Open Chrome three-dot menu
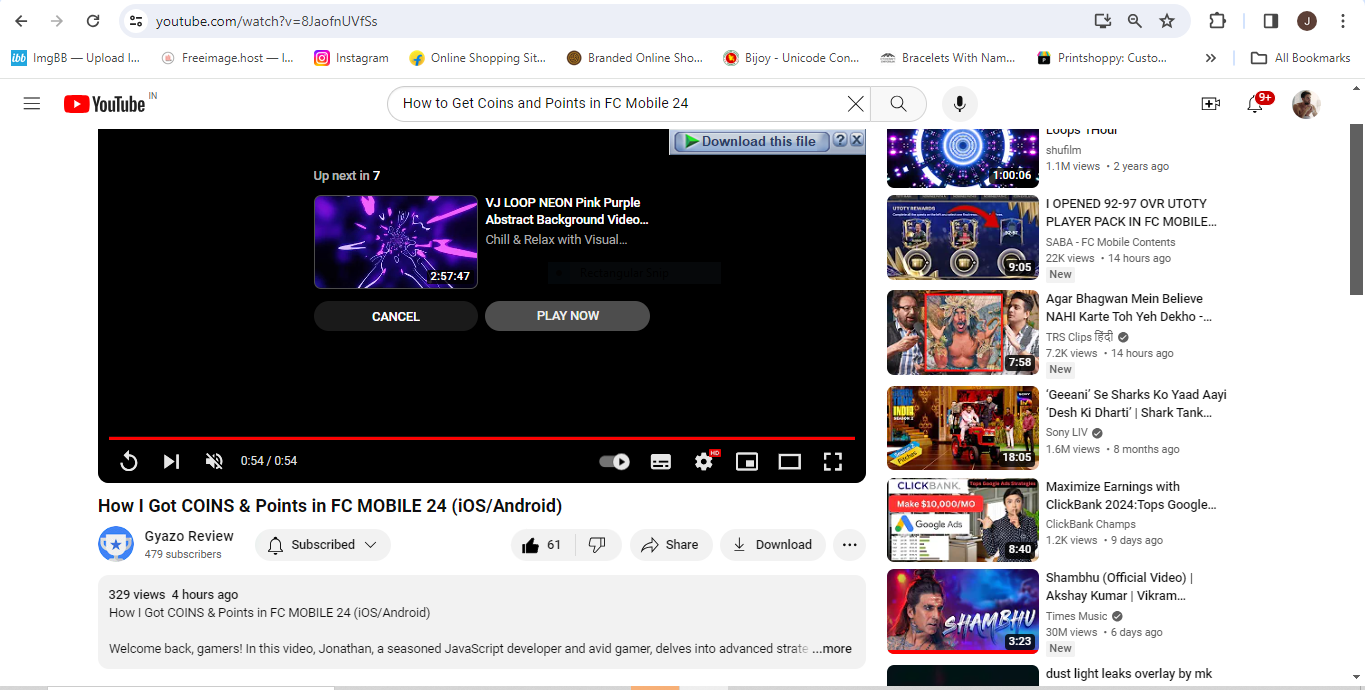The height and width of the screenshot is (690, 1365). (1341, 20)
